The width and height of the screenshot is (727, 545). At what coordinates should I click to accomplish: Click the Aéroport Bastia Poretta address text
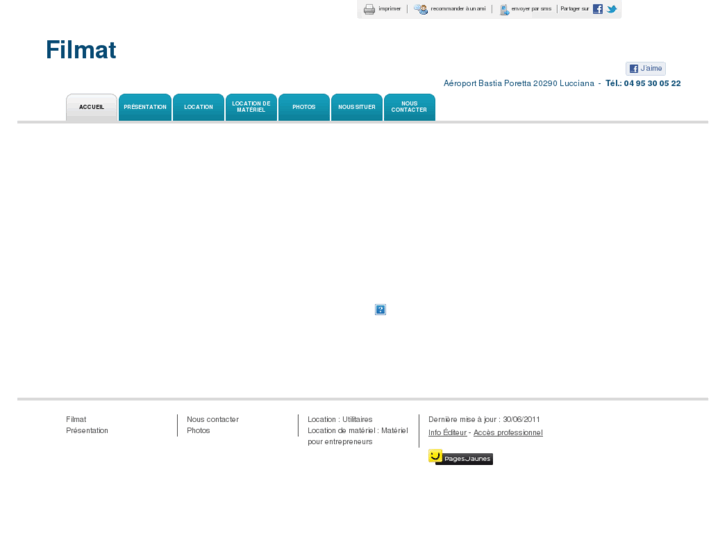click(x=519, y=83)
